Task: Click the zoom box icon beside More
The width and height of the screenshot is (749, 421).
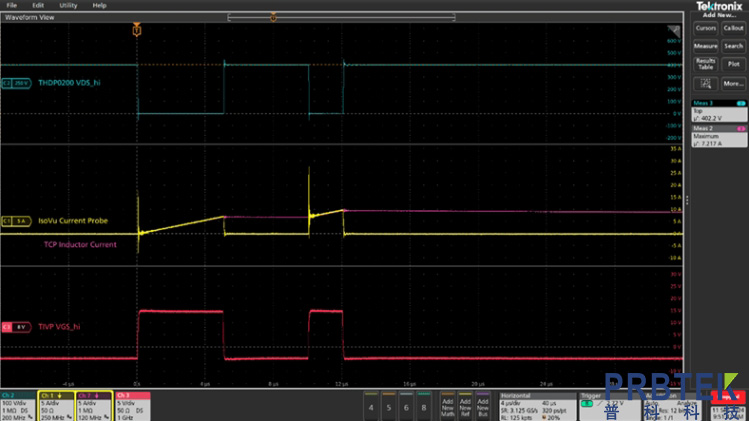Action: 706,83
